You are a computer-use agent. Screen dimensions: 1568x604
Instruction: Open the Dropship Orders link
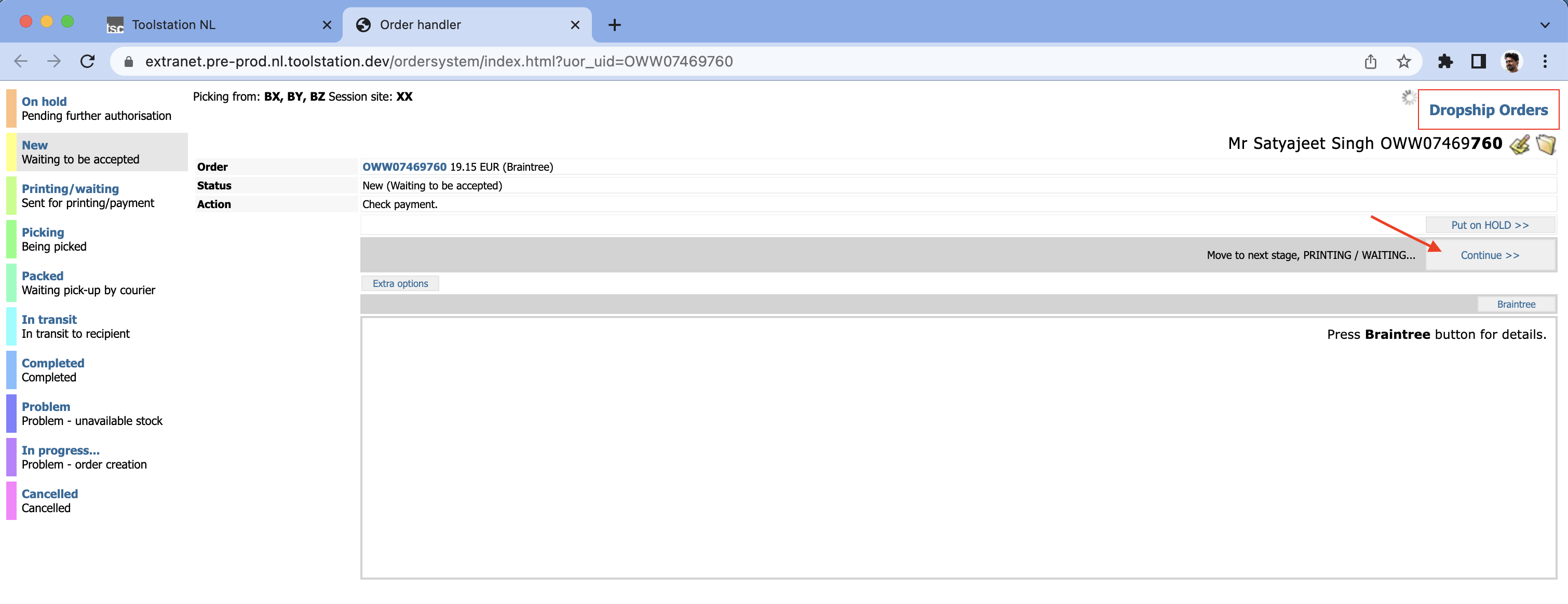[x=1488, y=110]
